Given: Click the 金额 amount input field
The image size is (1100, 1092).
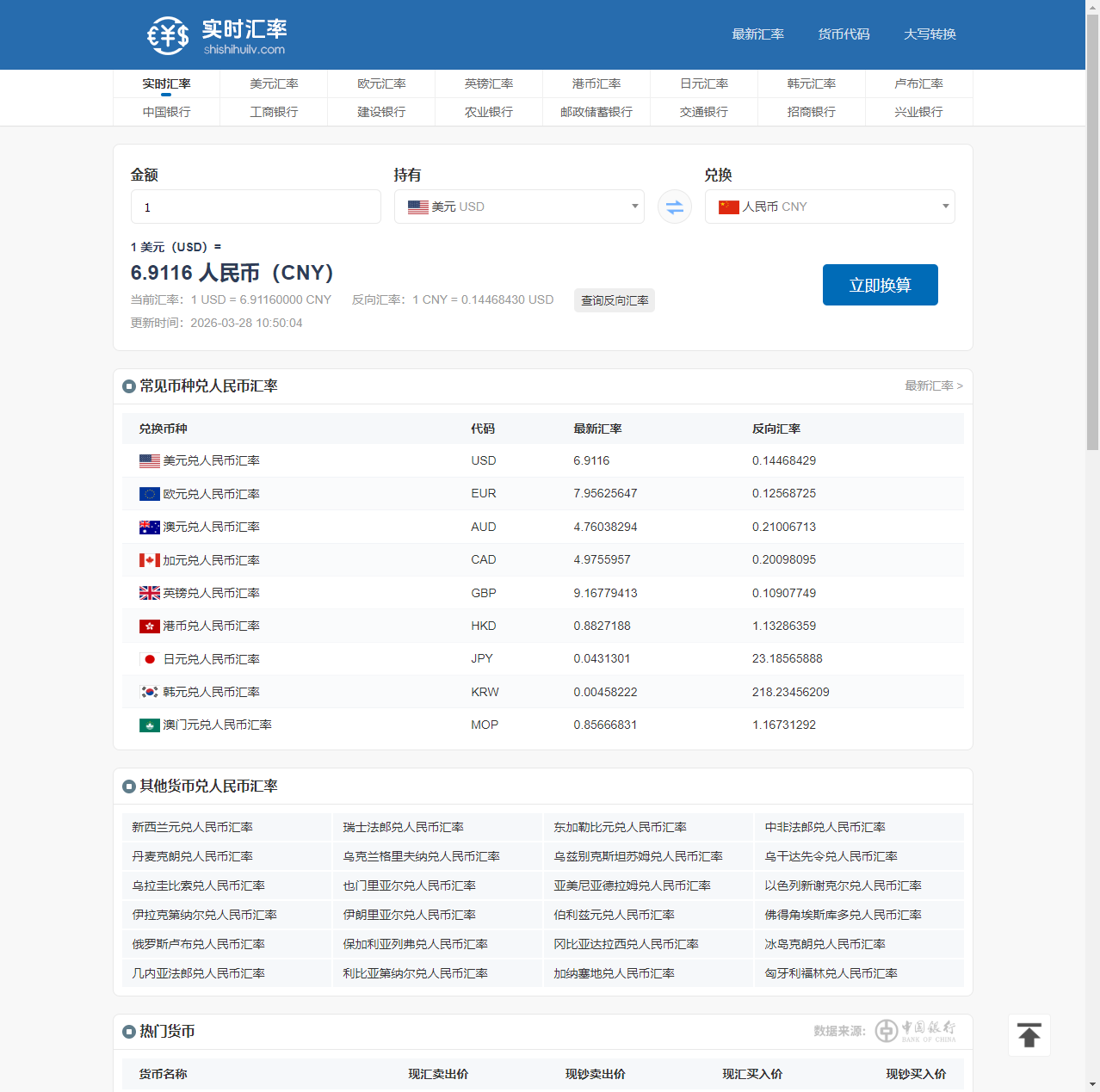Looking at the screenshot, I should (x=255, y=207).
